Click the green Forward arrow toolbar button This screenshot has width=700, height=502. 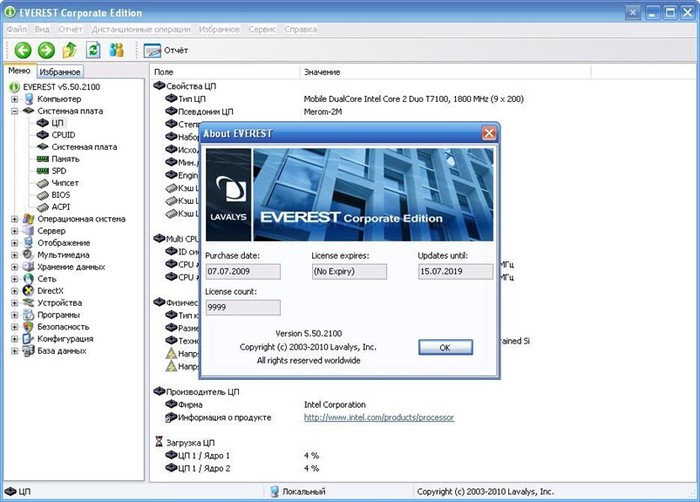coord(46,50)
